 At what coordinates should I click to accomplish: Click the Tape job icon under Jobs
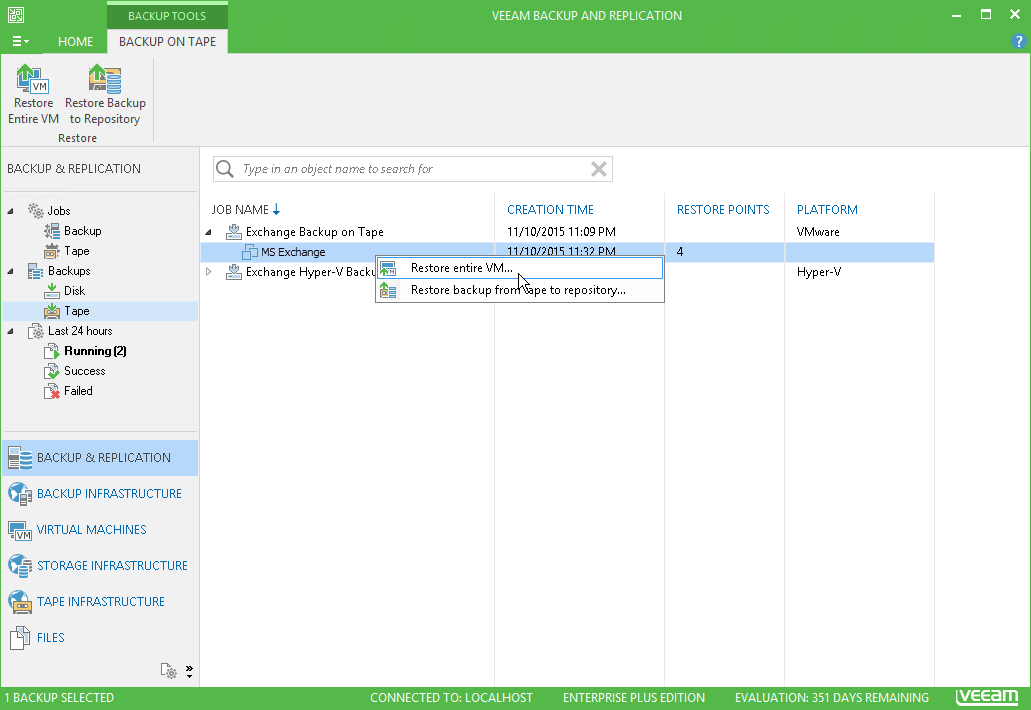[x=52, y=250]
